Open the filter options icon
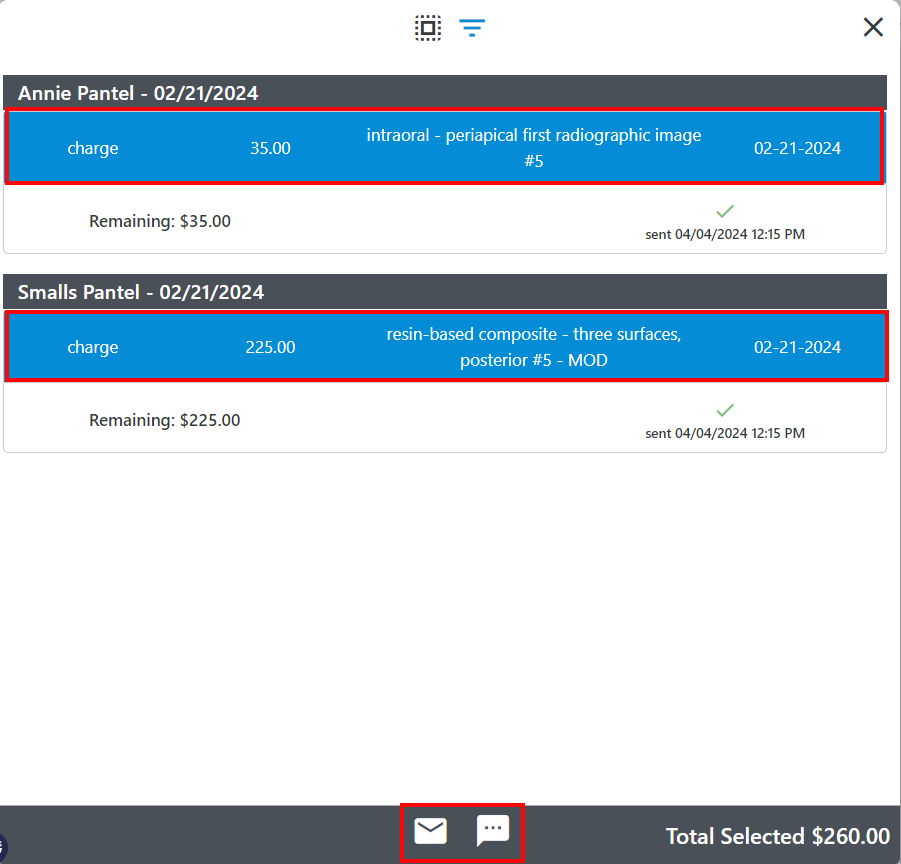 point(472,28)
